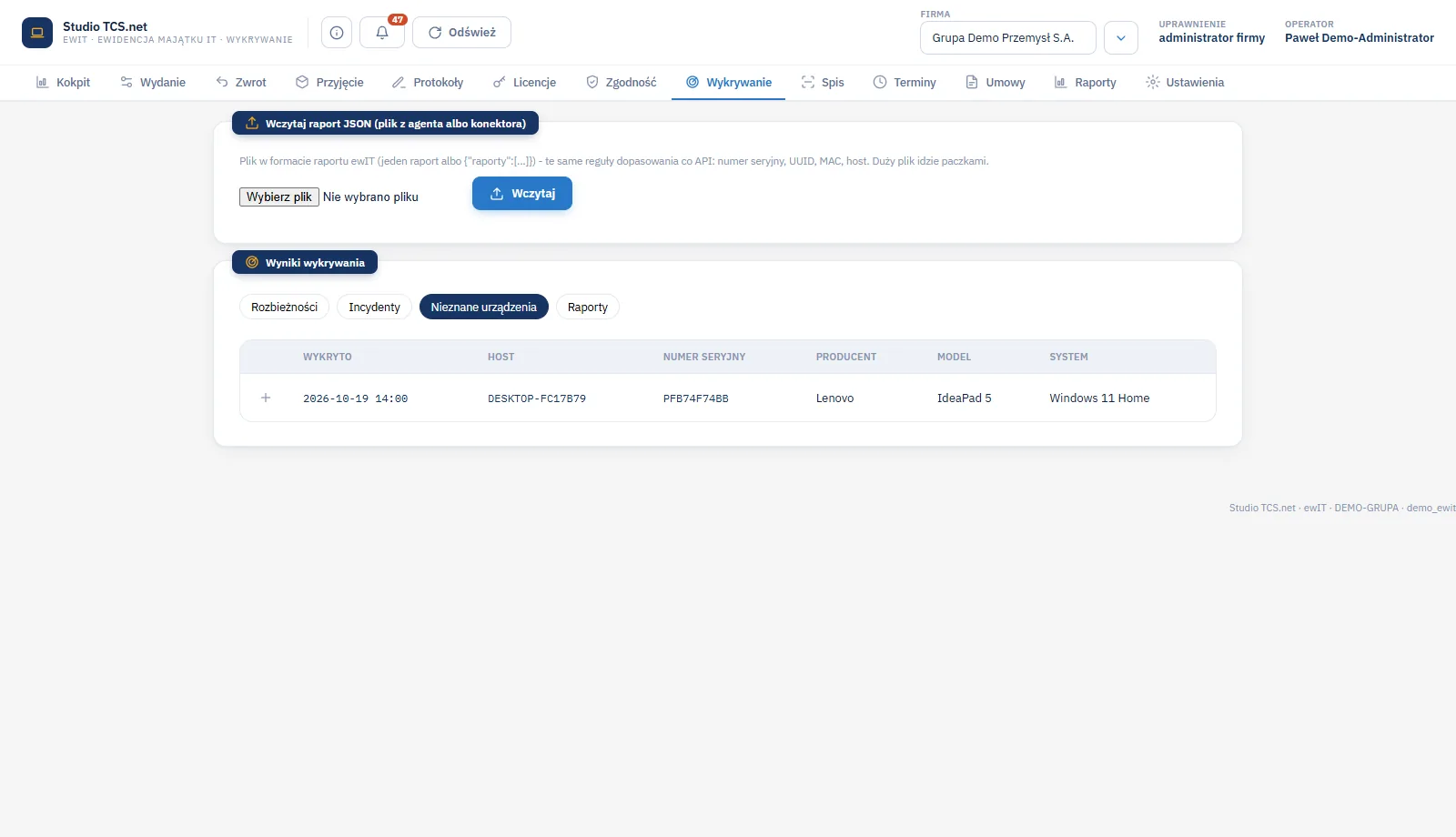Screen dimensions: 1456x837
Task: Select the Wykrywanie tab
Action: (x=728, y=83)
